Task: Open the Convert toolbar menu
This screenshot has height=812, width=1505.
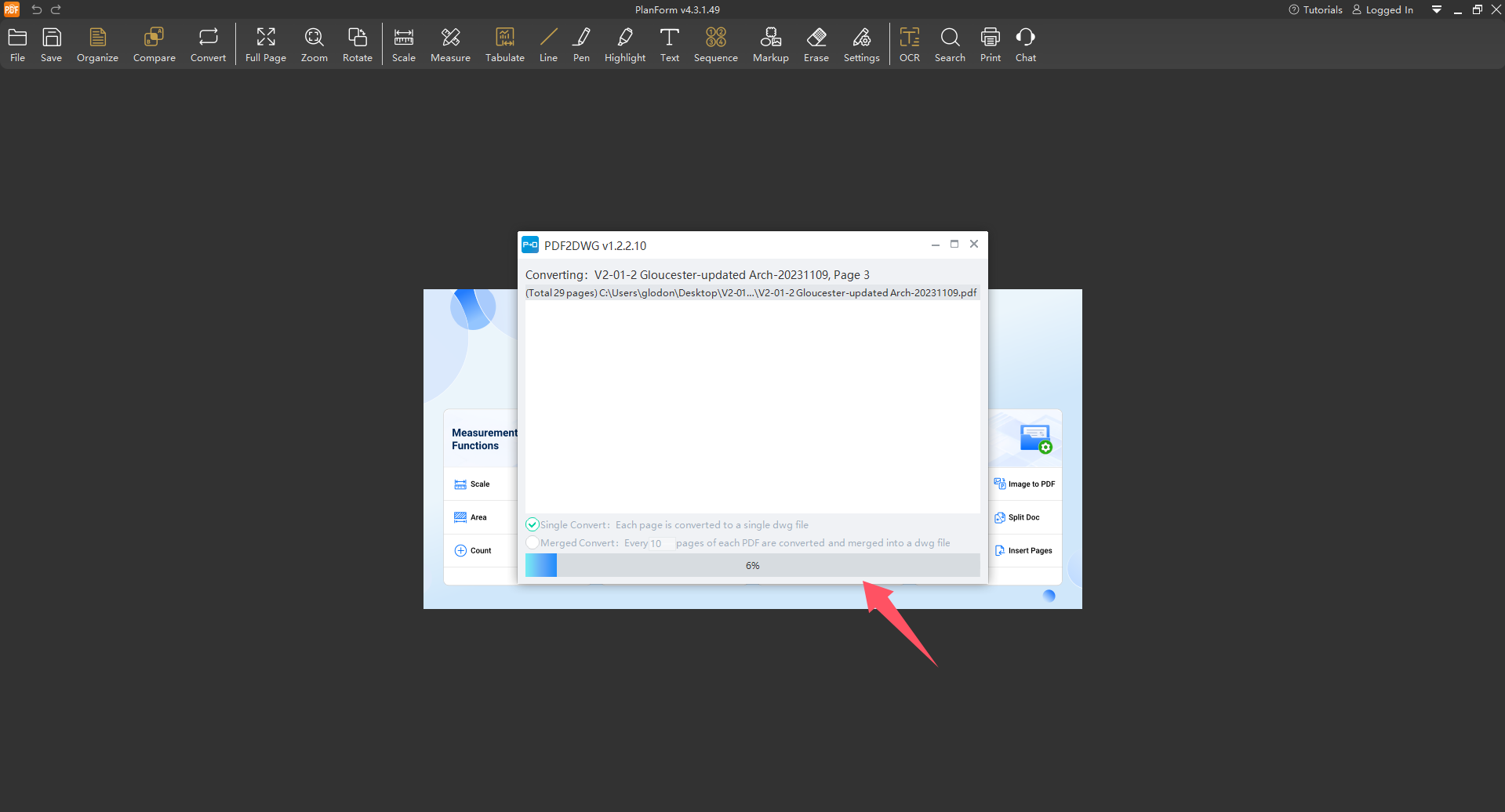Action: pyautogui.click(x=208, y=45)
